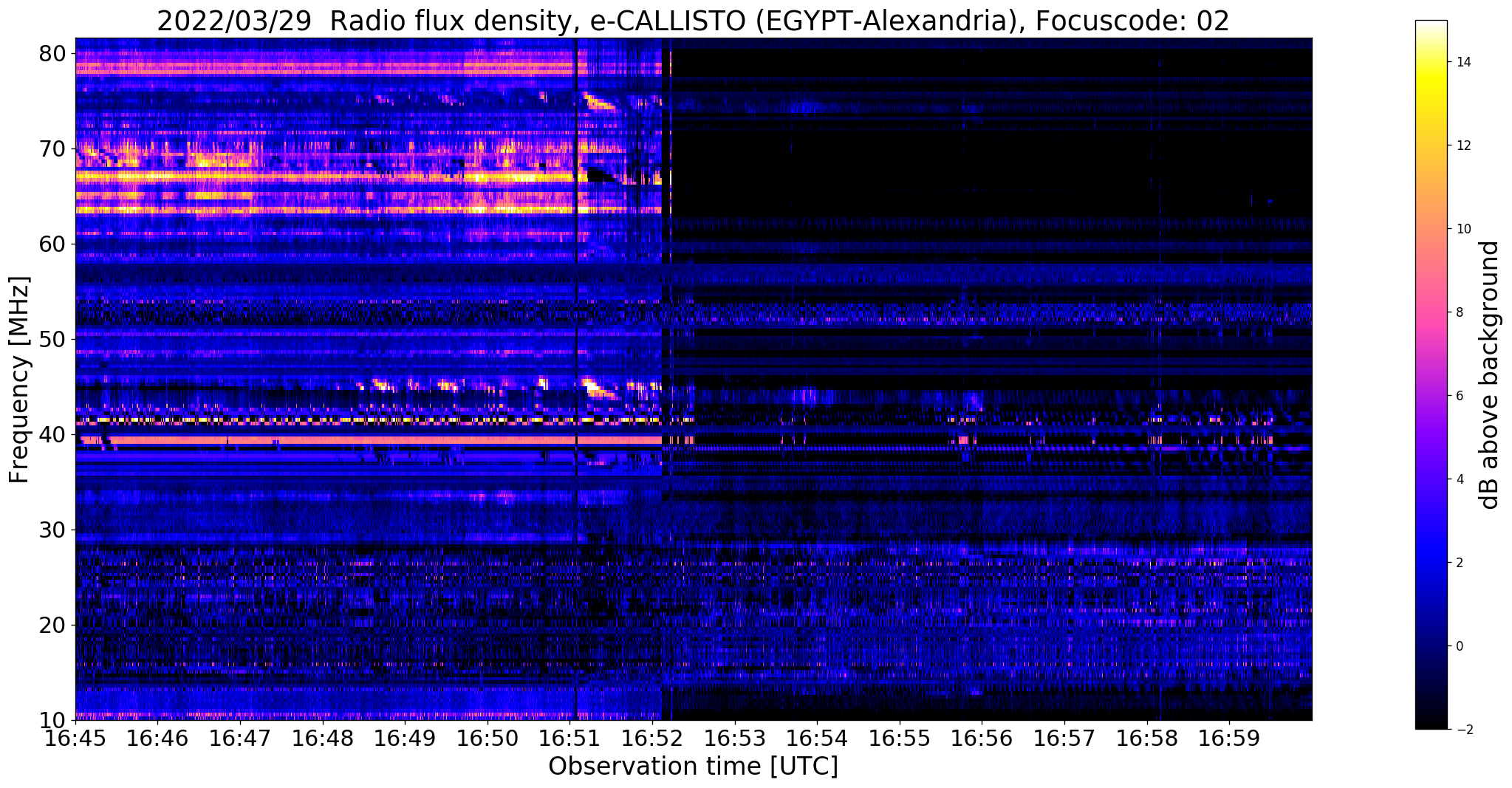Click the 16:47 time tick label

click(x=240, y=739)
